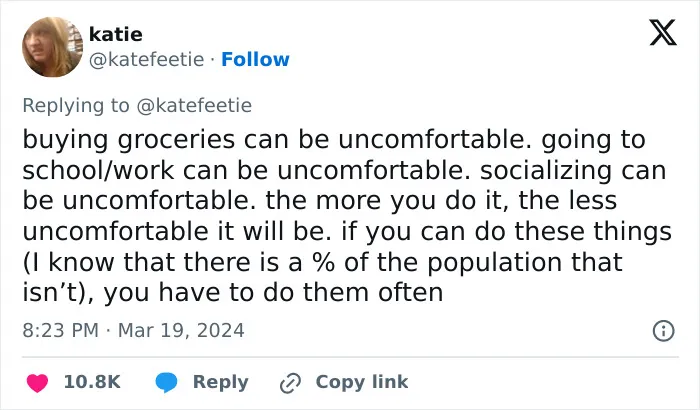The height and width of the screenshot is (410, 700).
Task: Click the tweet line starting buying groceries
Action: click(334, 140)
